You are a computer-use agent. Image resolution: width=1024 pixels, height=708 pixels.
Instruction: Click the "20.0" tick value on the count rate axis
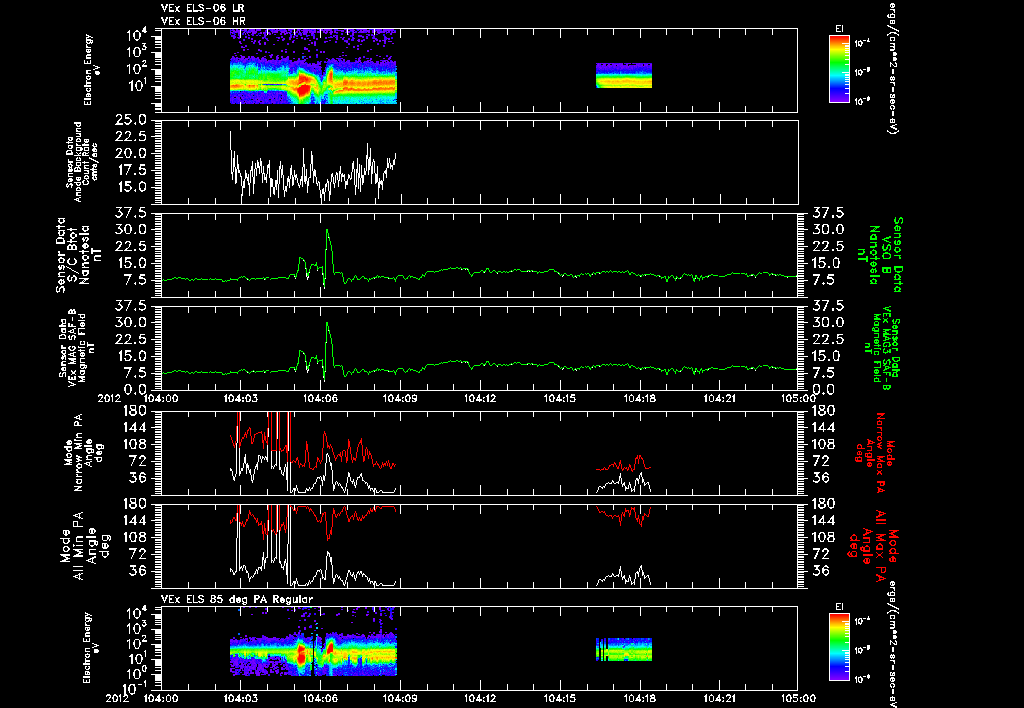(133, 153)
